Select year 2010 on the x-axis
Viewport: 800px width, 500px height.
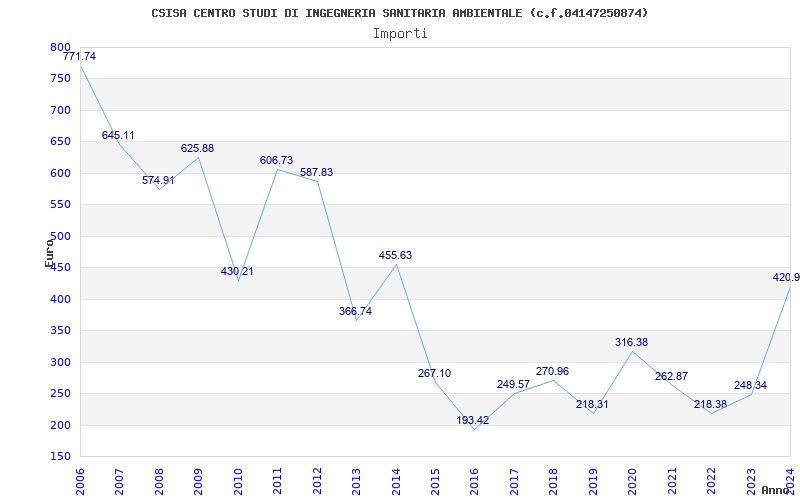[238, 481]
